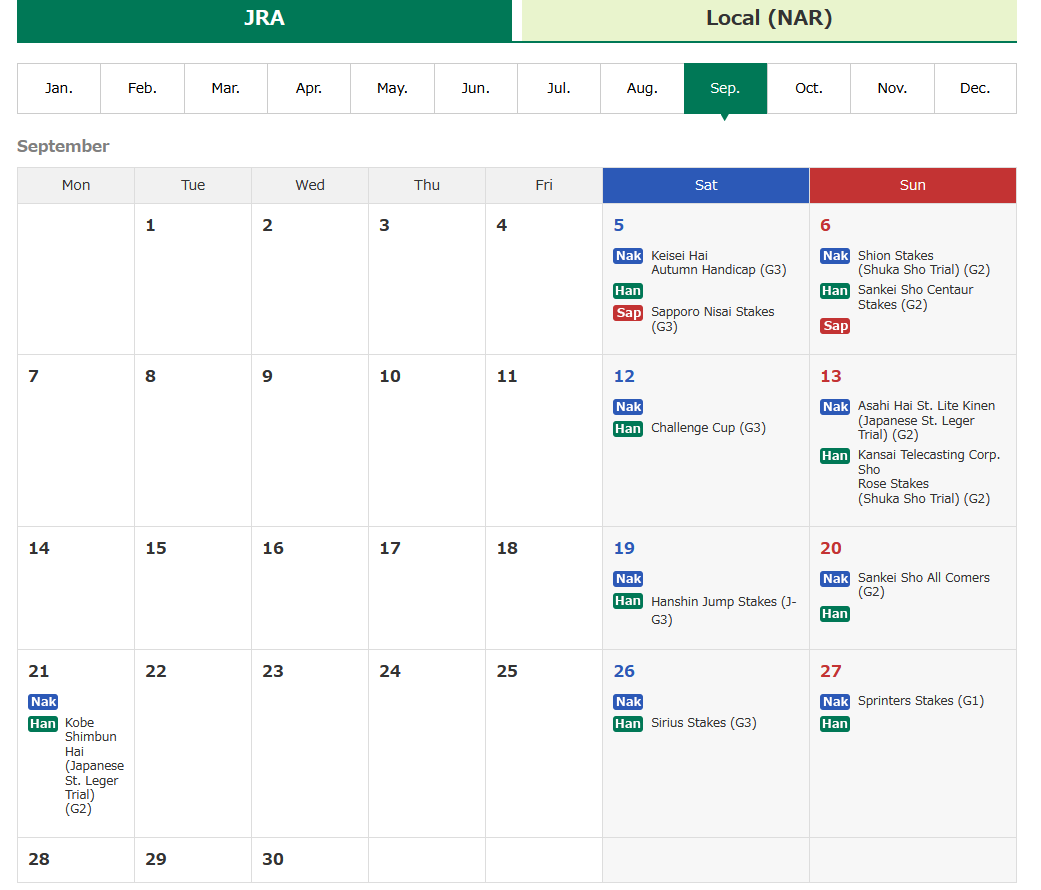This screenshot has height=890, width=1041.
Task: Click the September month heading
Action: [x=63, y=146]
